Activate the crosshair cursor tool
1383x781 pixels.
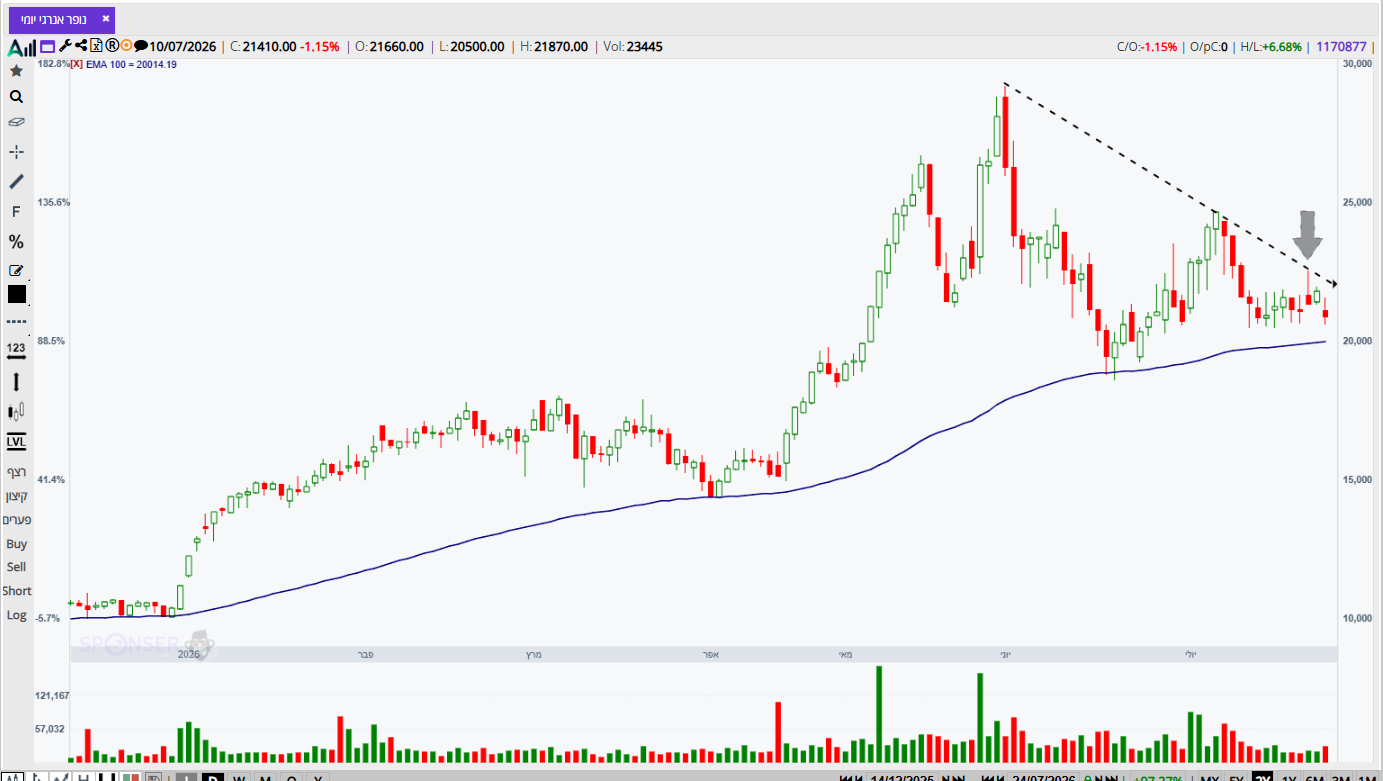tap(16, 152)
